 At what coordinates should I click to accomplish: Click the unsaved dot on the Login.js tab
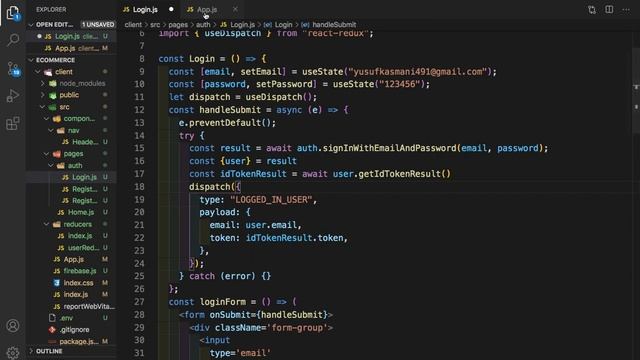coord(171,9)
